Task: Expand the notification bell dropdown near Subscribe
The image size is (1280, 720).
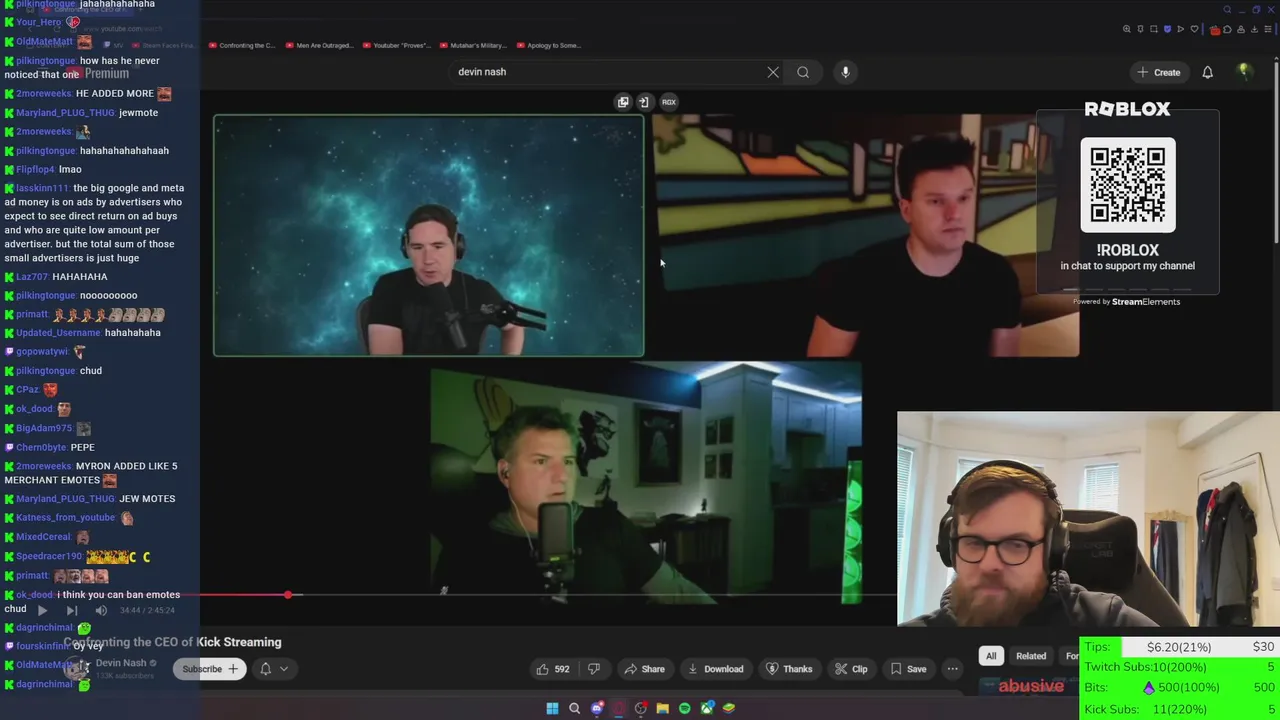Action: tap(273, 669)
